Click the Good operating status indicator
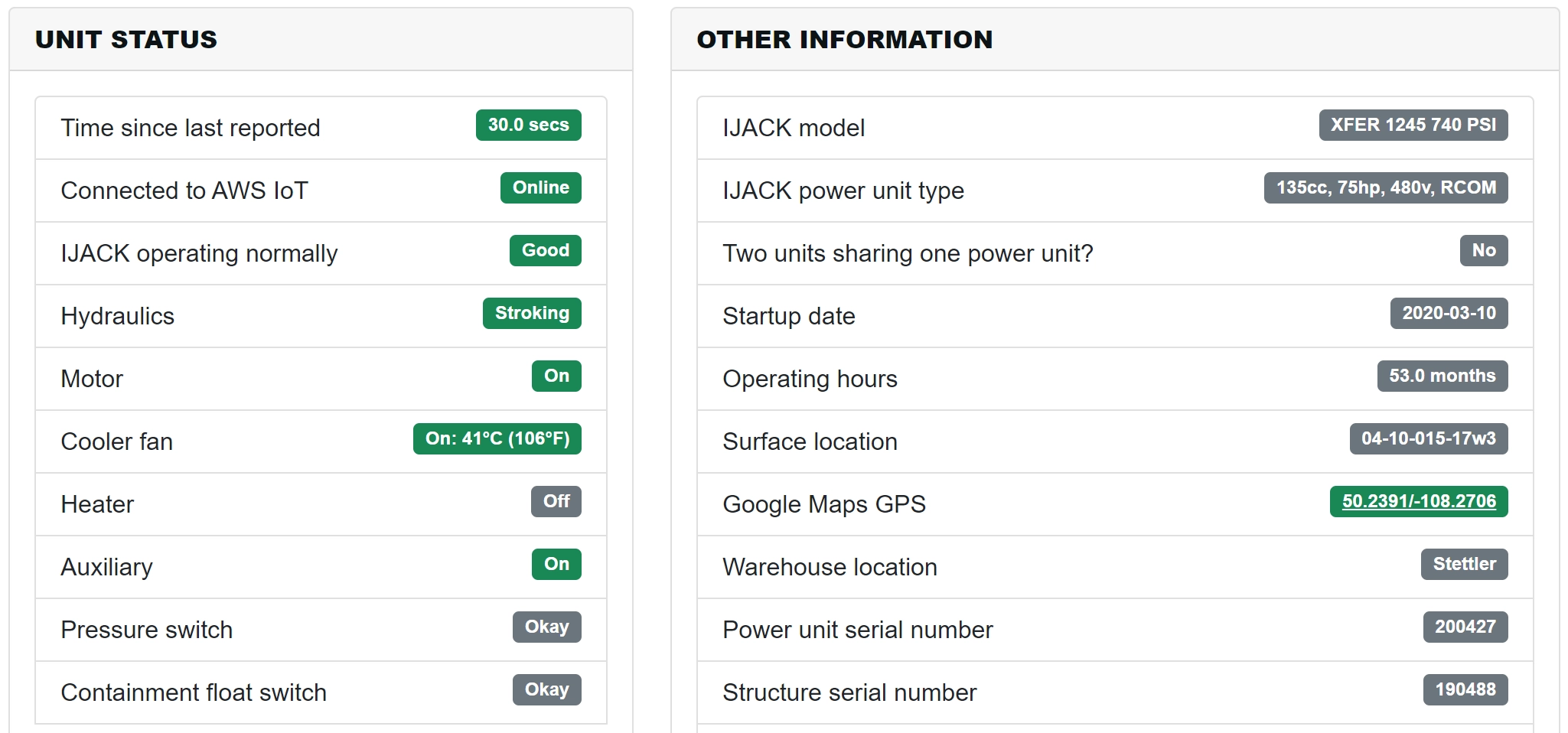 [545, 250]
